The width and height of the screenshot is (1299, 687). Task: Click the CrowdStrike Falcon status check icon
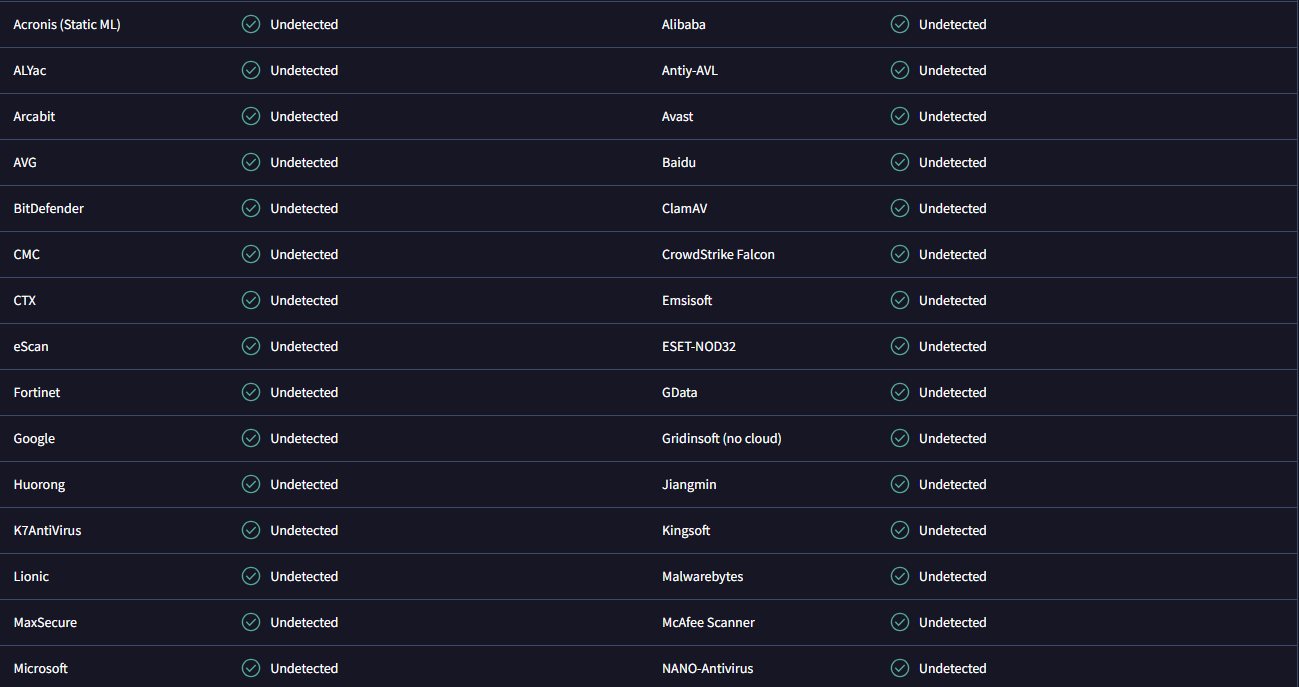coord(900,254)
